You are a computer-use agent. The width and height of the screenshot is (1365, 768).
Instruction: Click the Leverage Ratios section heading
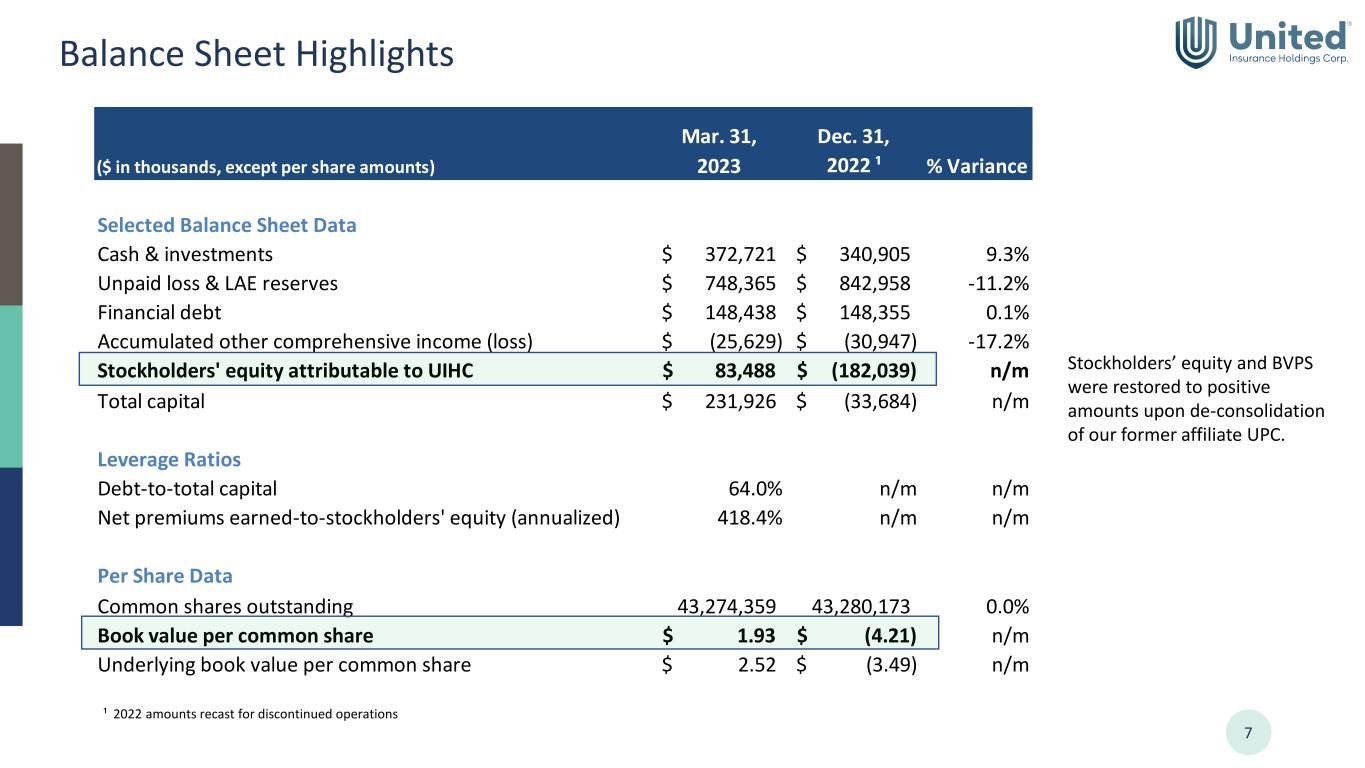click(x=169, y=460)
